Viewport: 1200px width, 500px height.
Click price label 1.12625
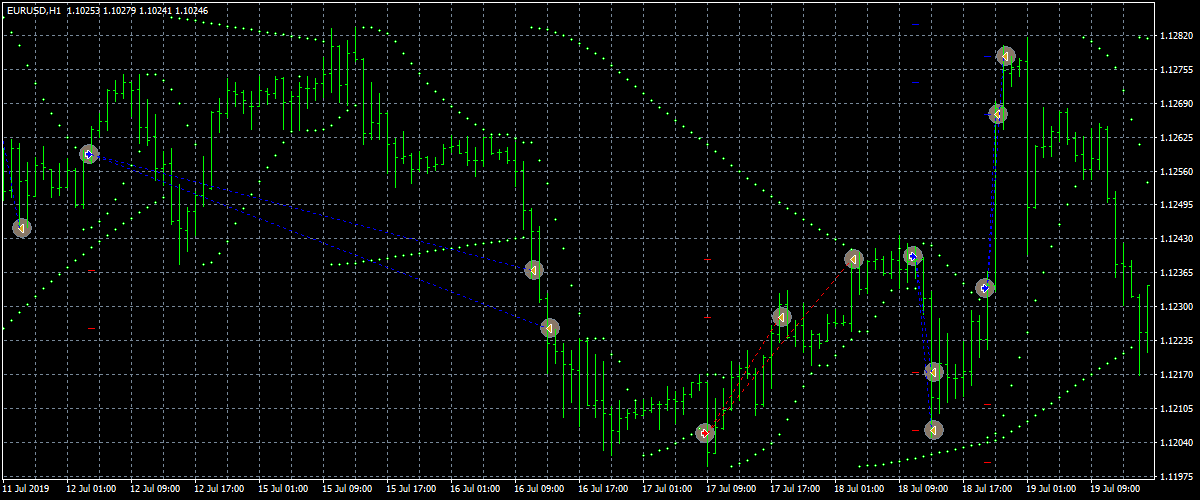1176,137
